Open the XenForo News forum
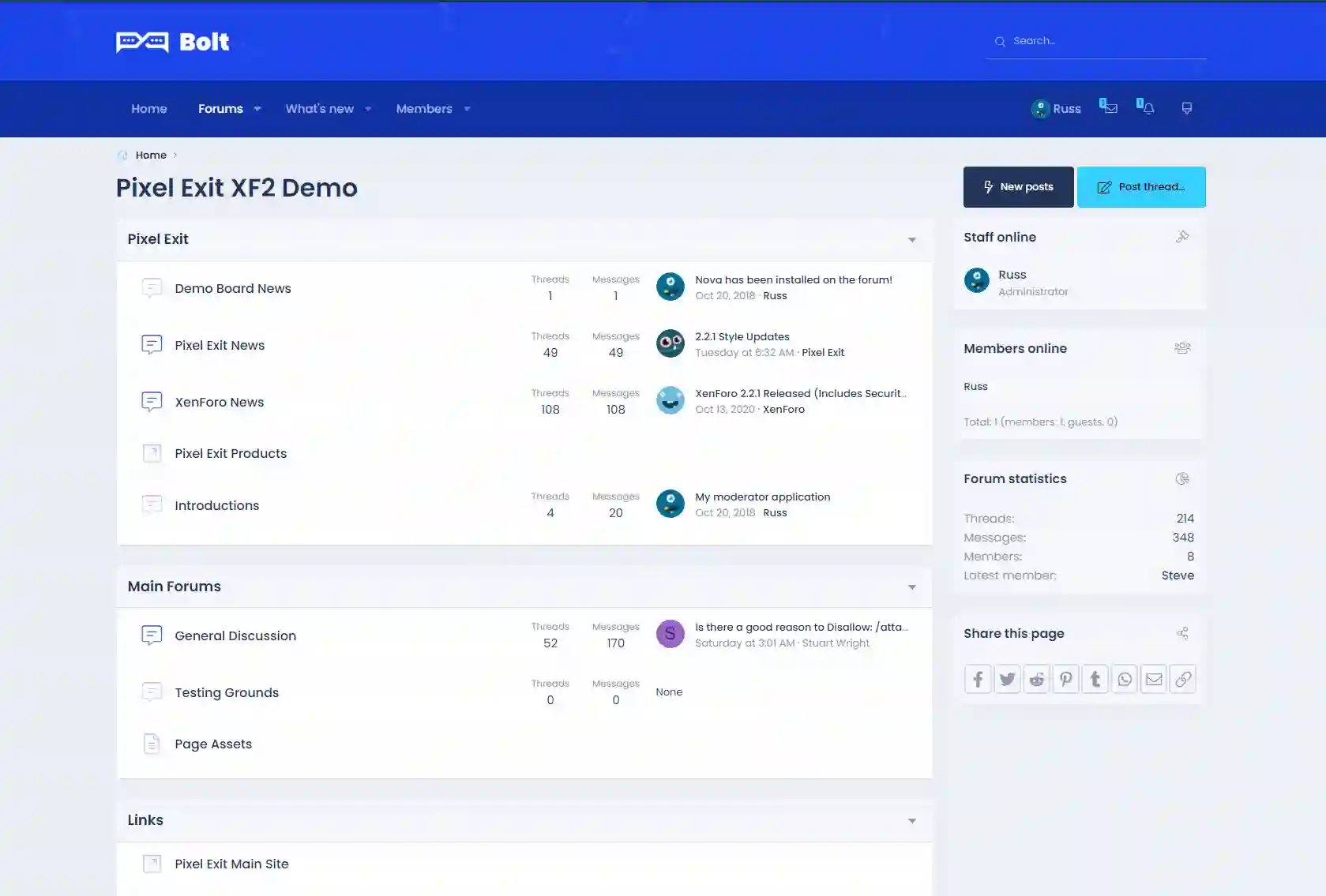The width and height of the screenshot is (1326, 896). (220, 402)
